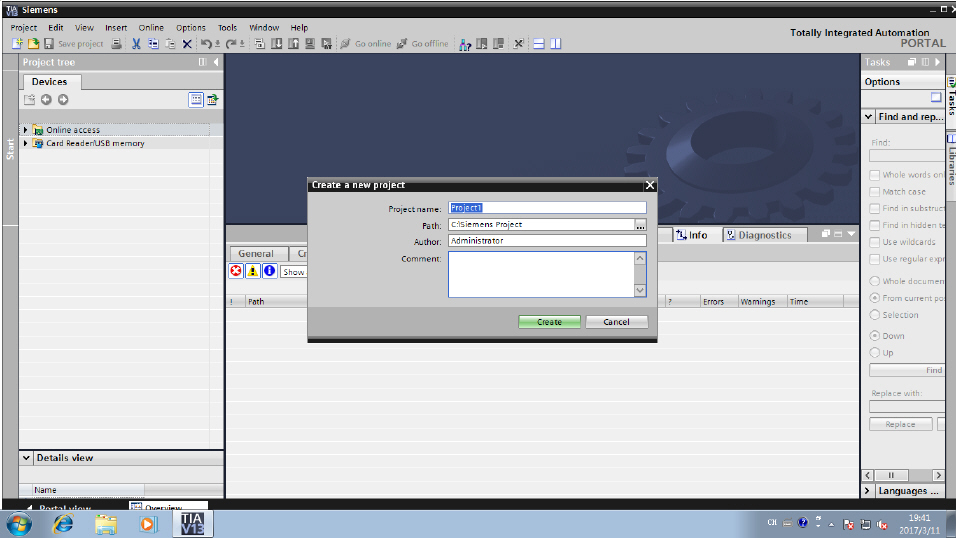Open the Edit menu

click(x=56, y=27)
